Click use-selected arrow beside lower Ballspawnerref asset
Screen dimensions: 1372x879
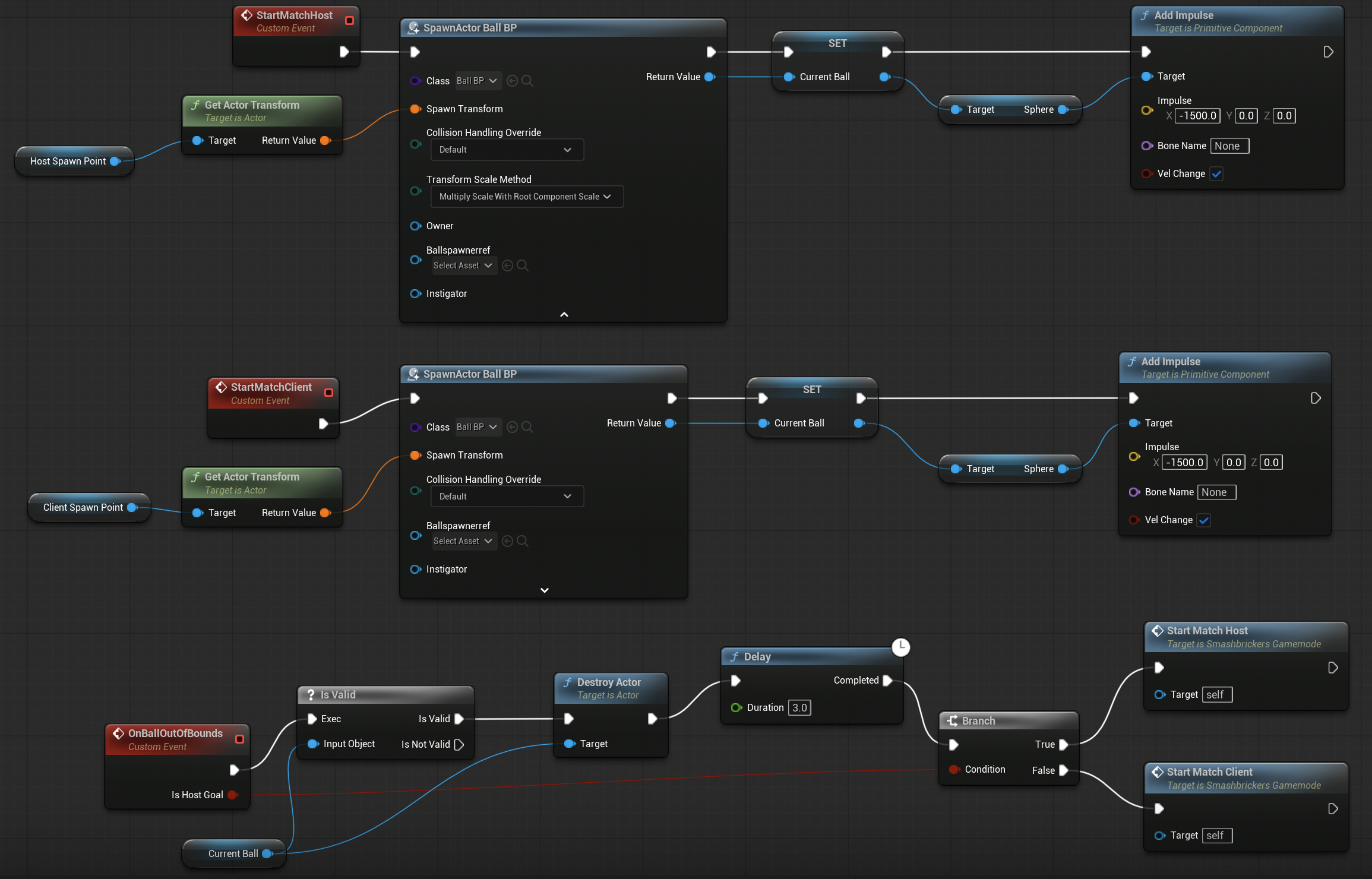pyautogui.click(x=507, y=541)
